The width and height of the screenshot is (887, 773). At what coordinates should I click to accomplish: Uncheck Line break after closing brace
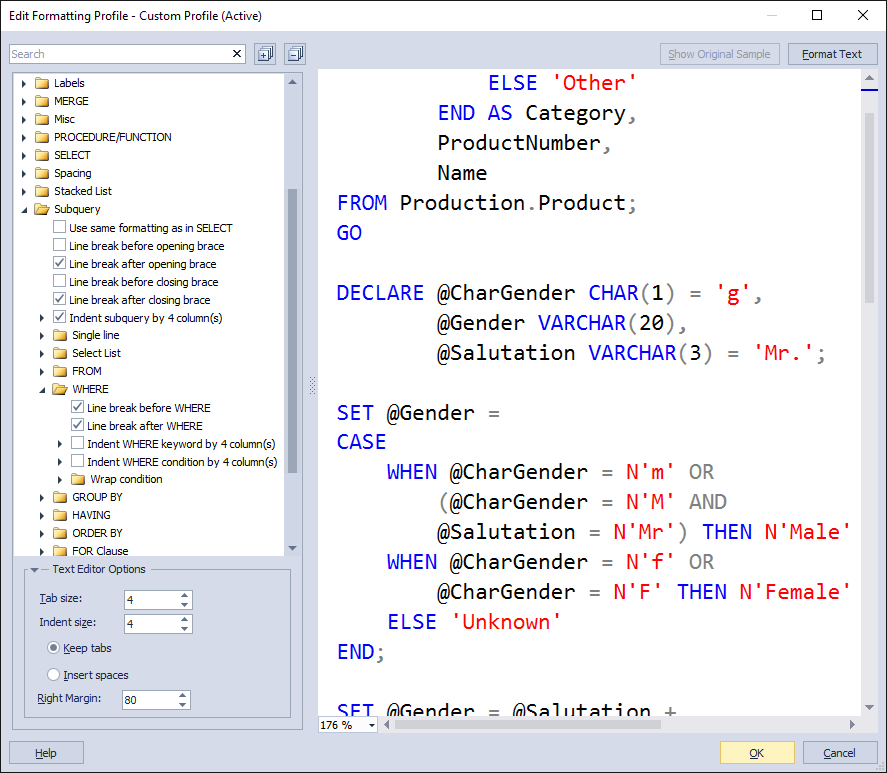coord(59,299)
